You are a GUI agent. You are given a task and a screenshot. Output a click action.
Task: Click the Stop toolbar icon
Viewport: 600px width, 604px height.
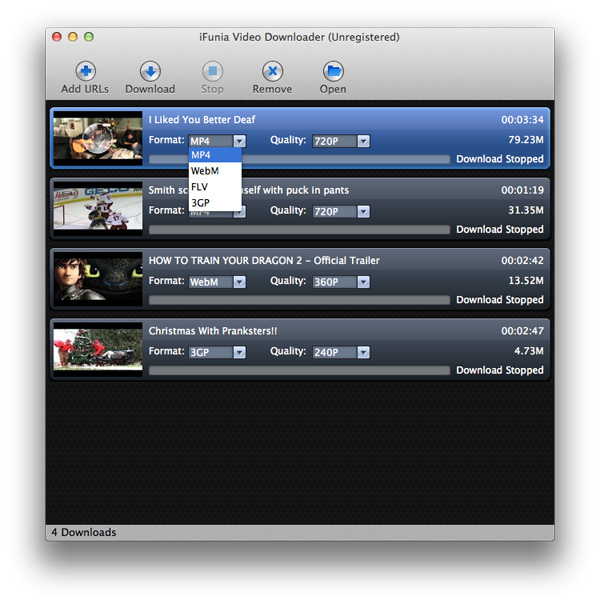pos(212,71)
